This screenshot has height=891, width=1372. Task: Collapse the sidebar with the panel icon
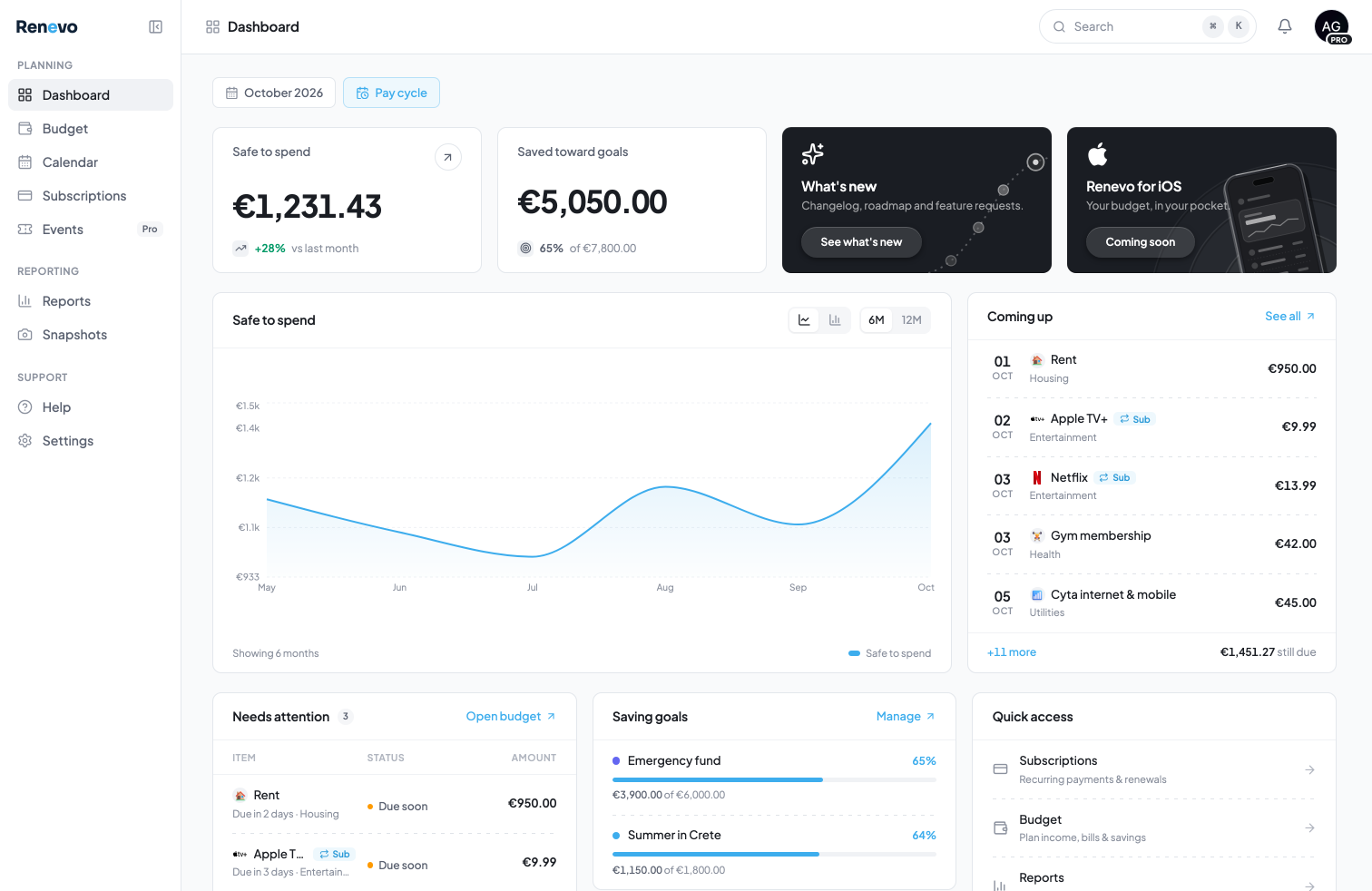coord(155,27)
